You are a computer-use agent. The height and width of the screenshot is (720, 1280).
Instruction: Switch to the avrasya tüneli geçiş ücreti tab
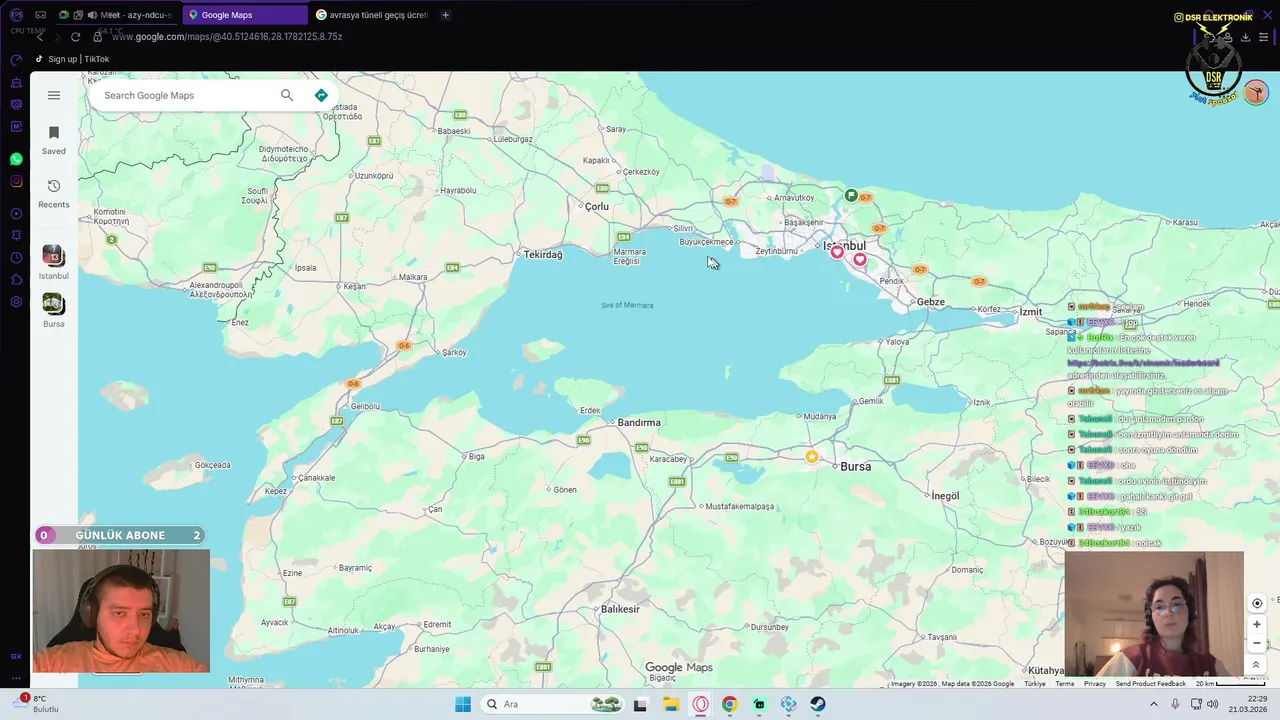[x=372, y=15]
